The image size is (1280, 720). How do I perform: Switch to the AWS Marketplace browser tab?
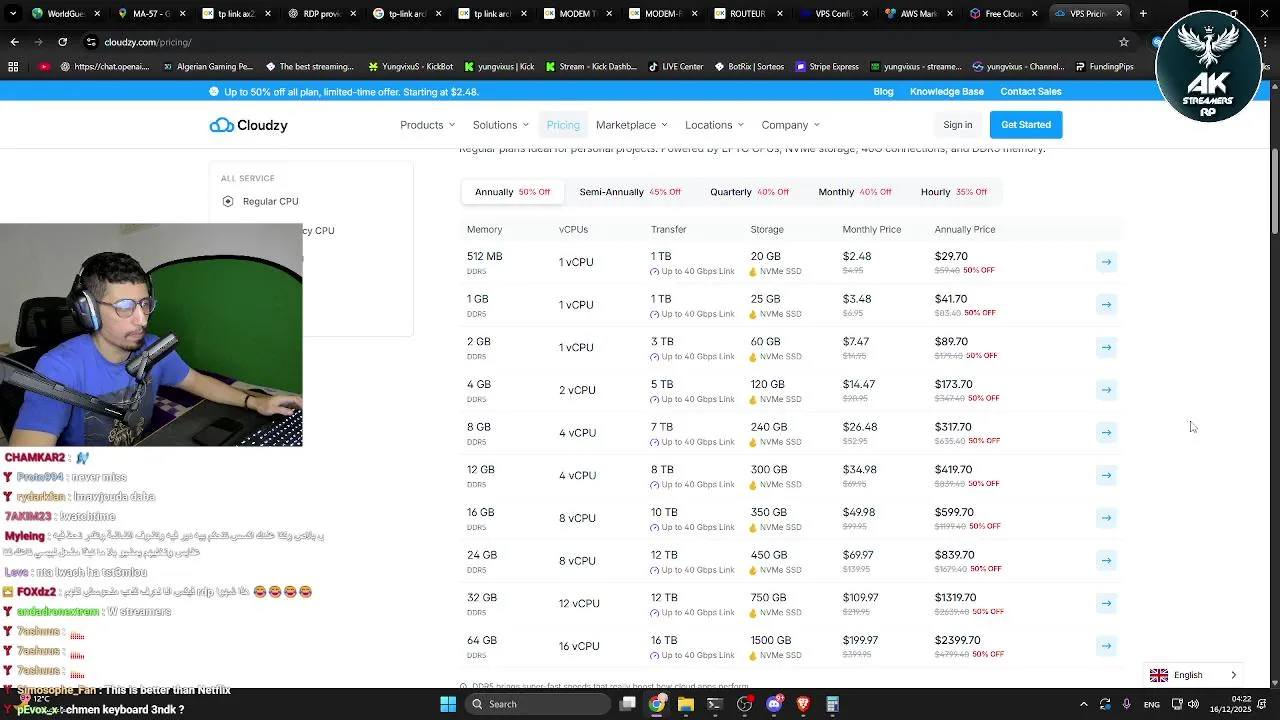tap(917, 14)
